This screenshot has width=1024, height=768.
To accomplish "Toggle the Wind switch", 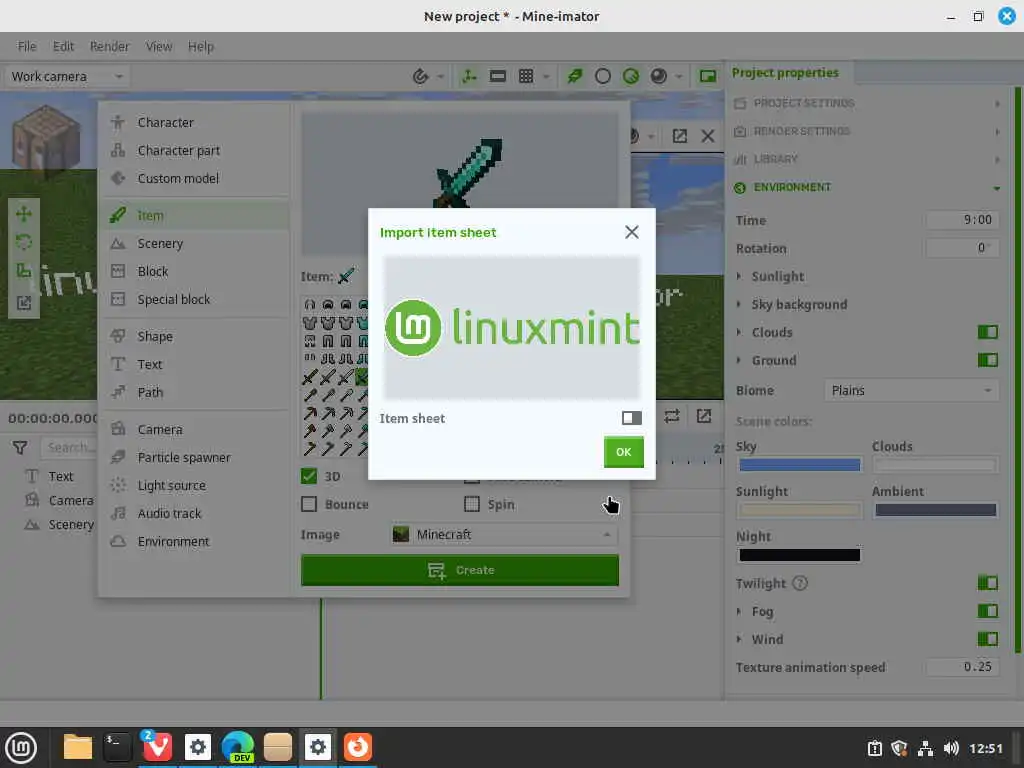I will point(987,639).
